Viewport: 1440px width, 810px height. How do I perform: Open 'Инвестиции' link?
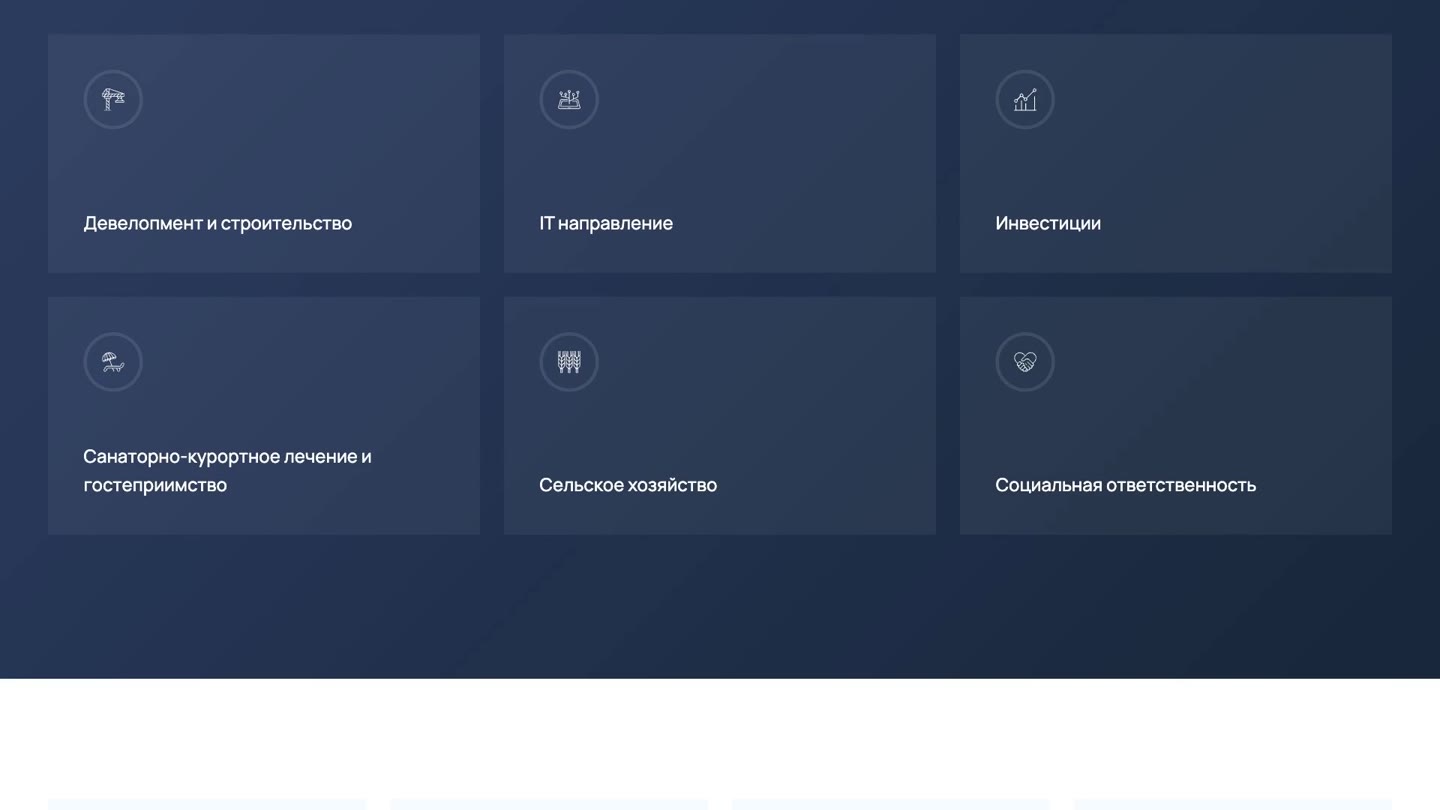click(x=1048, y=223)
